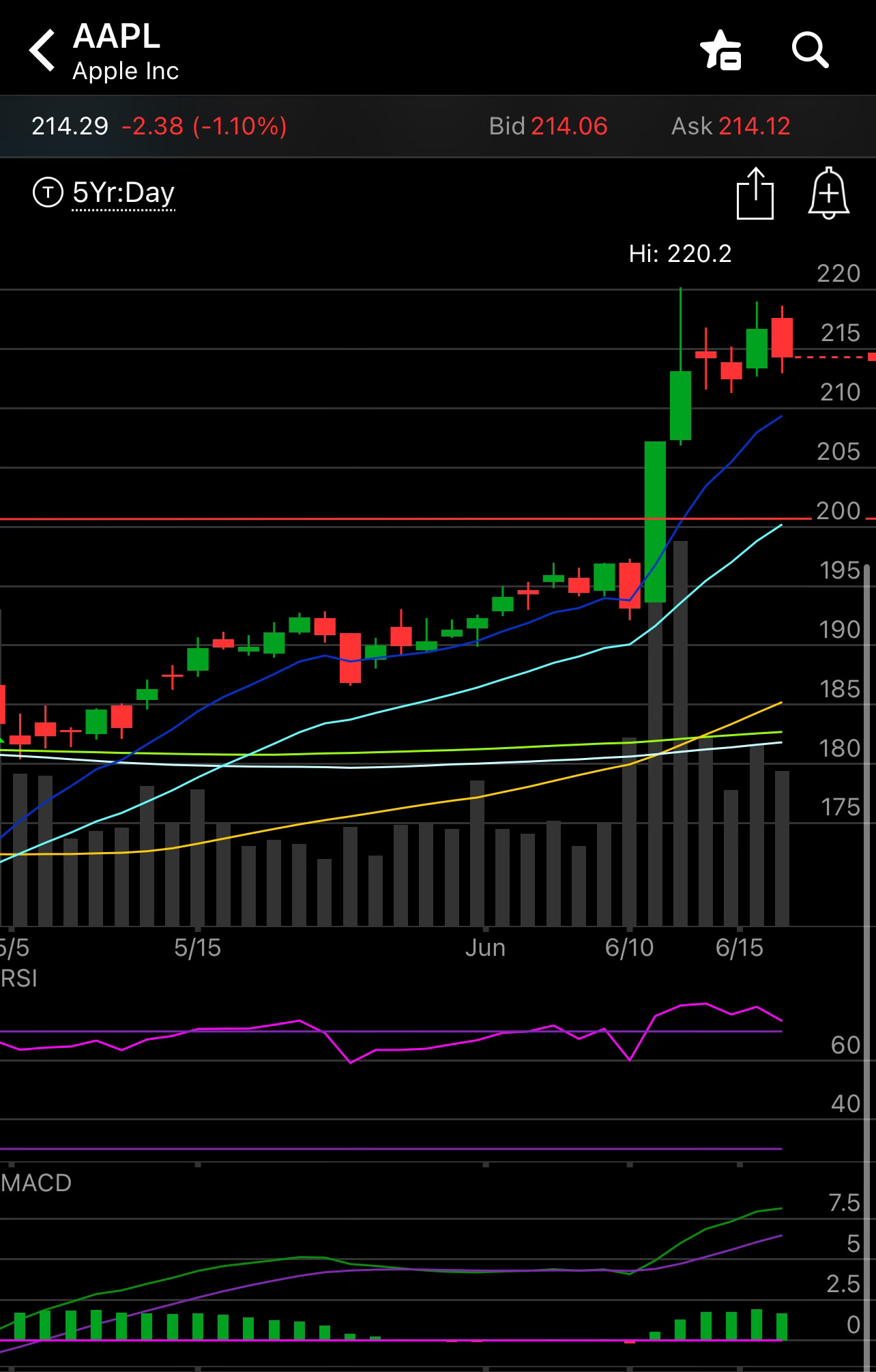Tap the Jun date axis label
Image resolution: width=876 pixels, height=1372 pixels.
tap(485, 948)
